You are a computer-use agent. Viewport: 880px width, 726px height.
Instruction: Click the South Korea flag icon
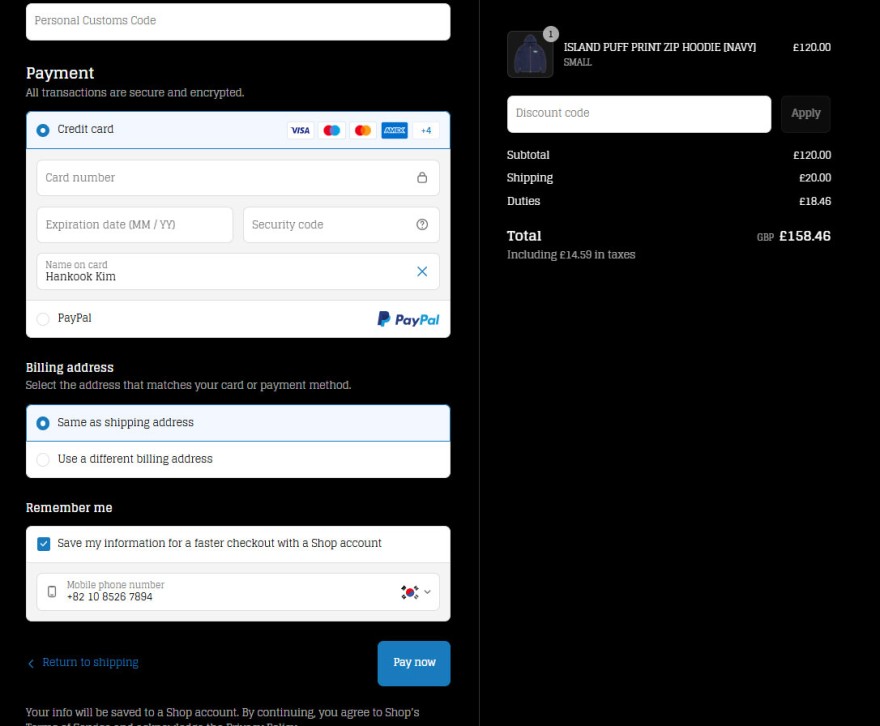point(410,592)
